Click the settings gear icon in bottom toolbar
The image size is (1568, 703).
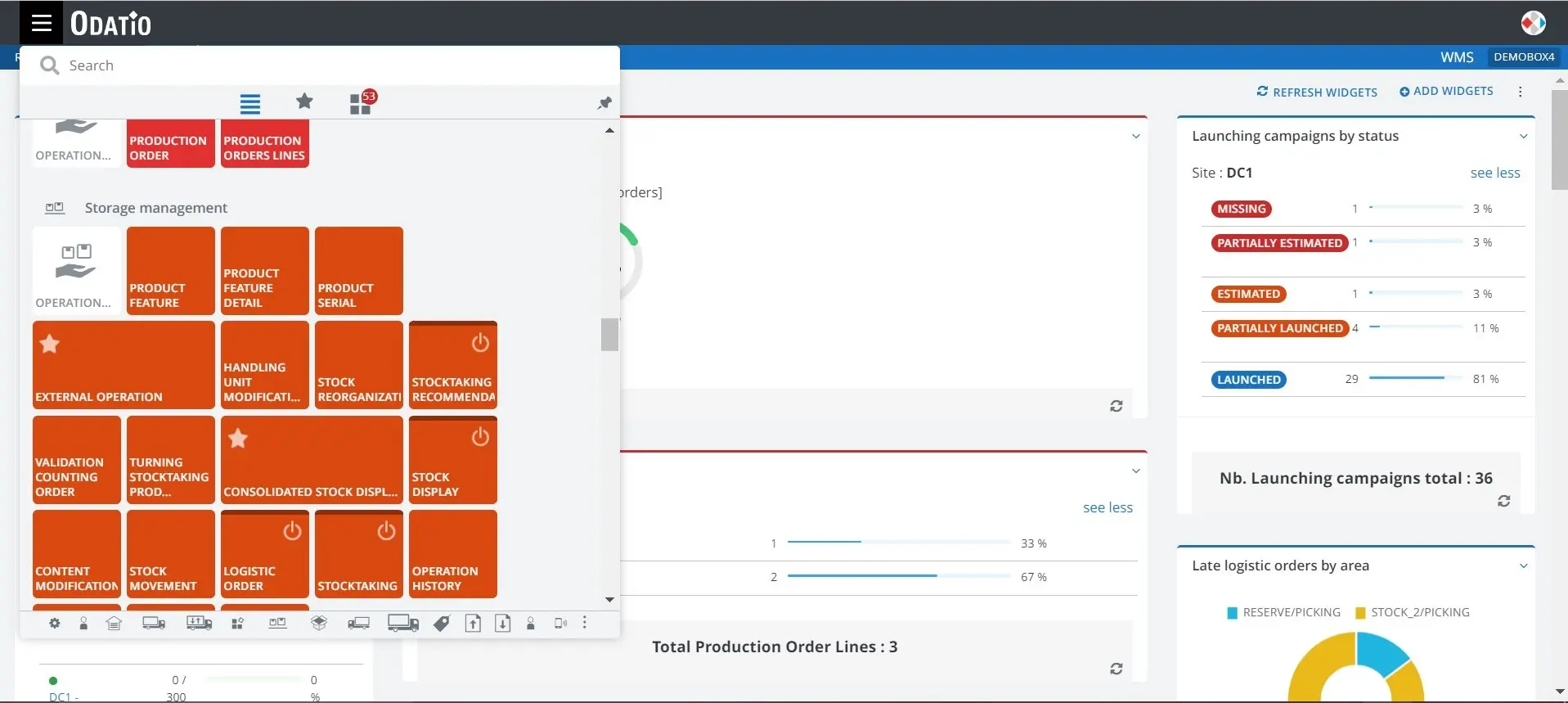pos(54,624)
